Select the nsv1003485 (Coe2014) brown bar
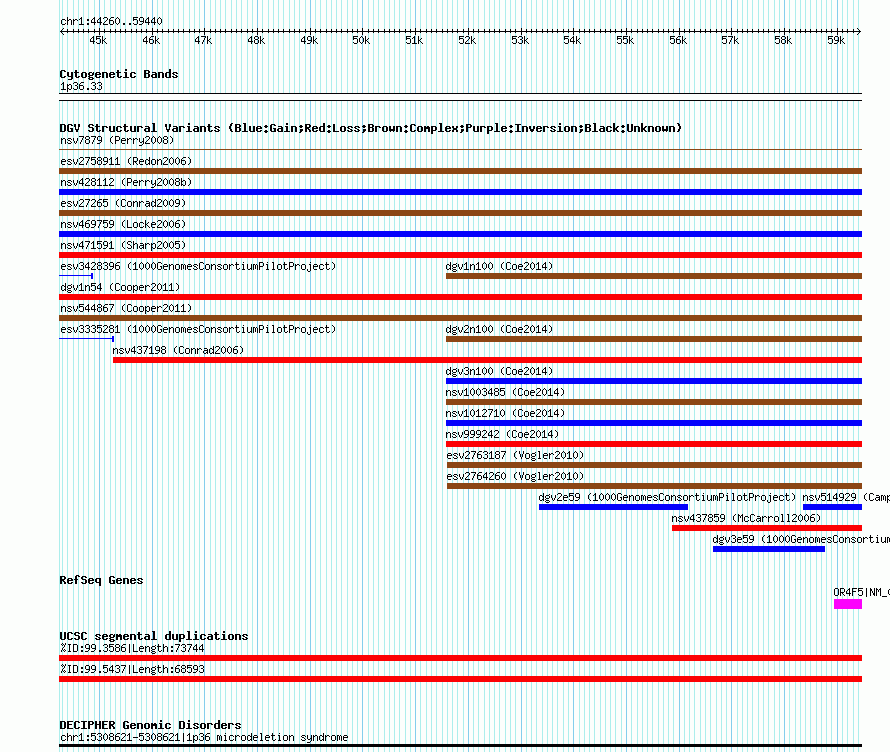890x752 pixels. point(654,402)
